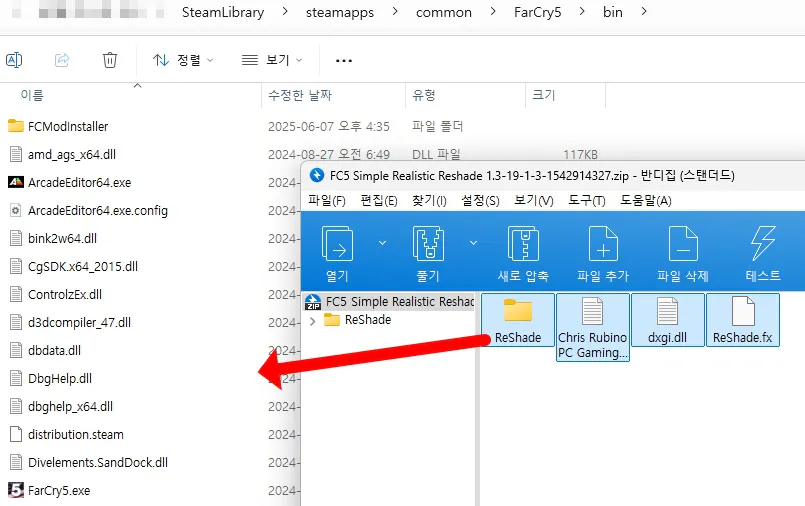The width and height of the screenshot is (805, 506).
Task: Click the Name (이름) column header
Action: pos(32,95)
